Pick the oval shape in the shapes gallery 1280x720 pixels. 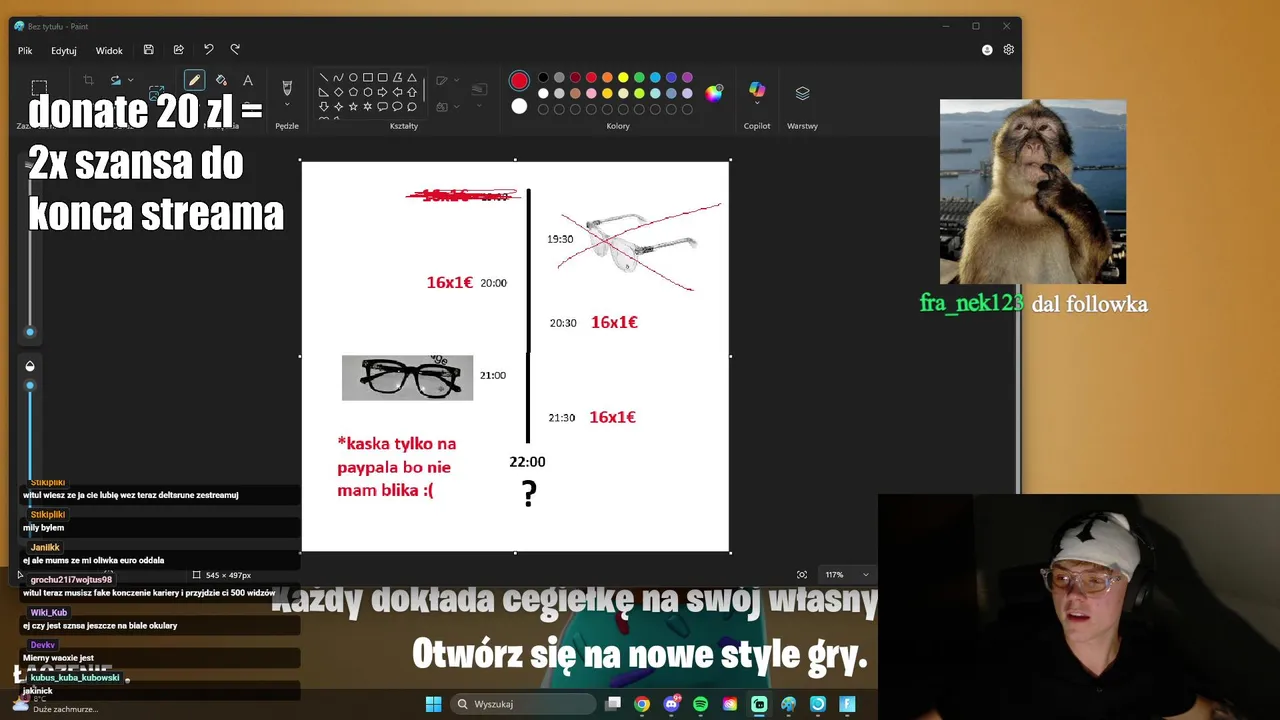[353, 77]
